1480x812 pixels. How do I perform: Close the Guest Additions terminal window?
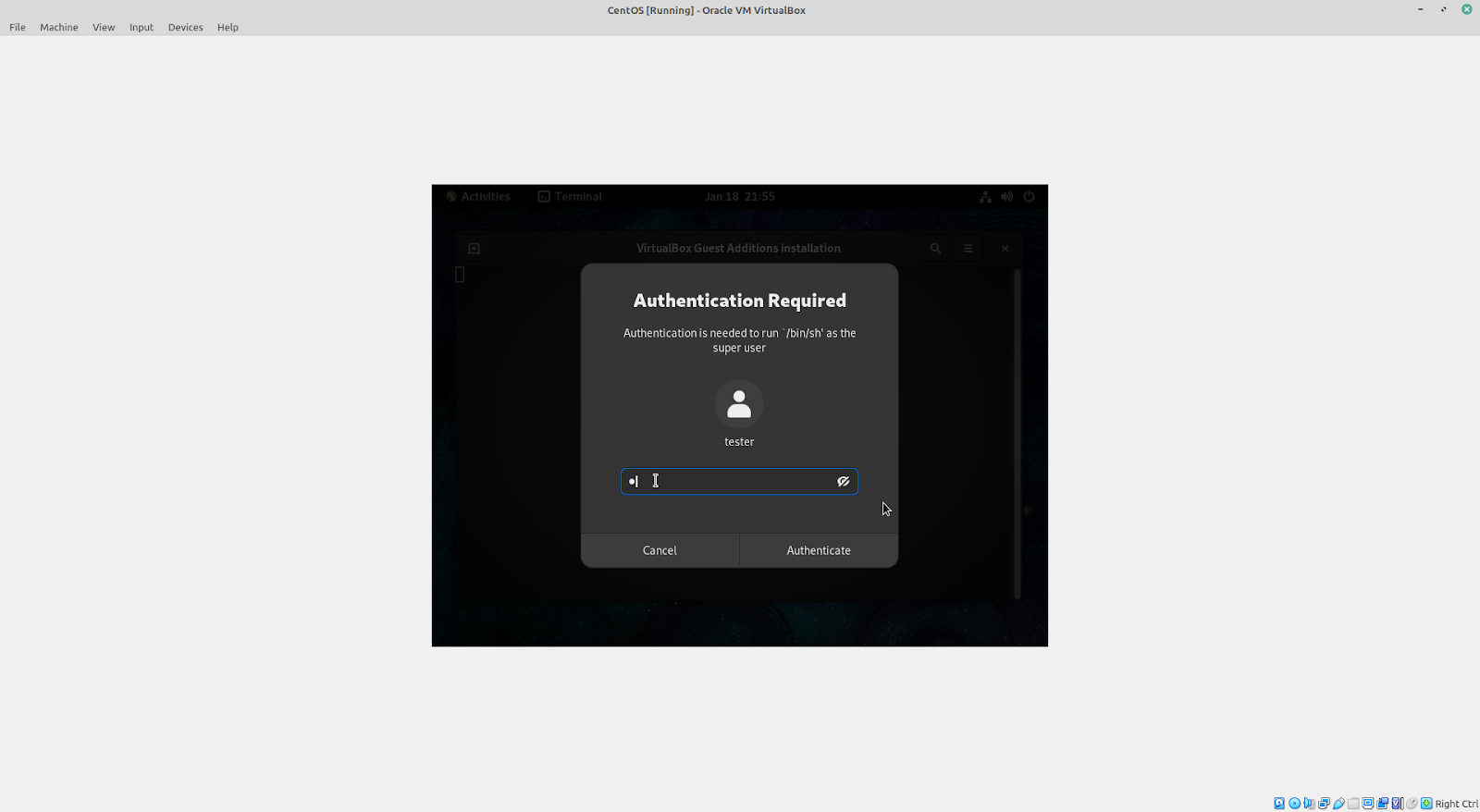(1005, 248)
